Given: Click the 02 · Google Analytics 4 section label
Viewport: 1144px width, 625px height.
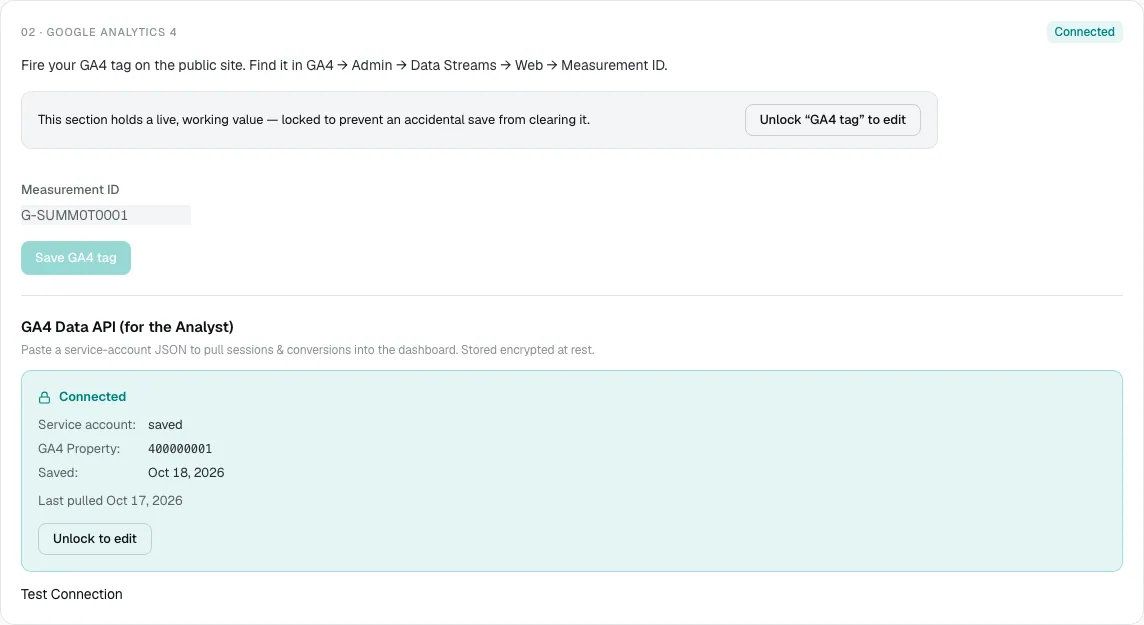Looking at the screenshot, I should [x=98, y=32].
